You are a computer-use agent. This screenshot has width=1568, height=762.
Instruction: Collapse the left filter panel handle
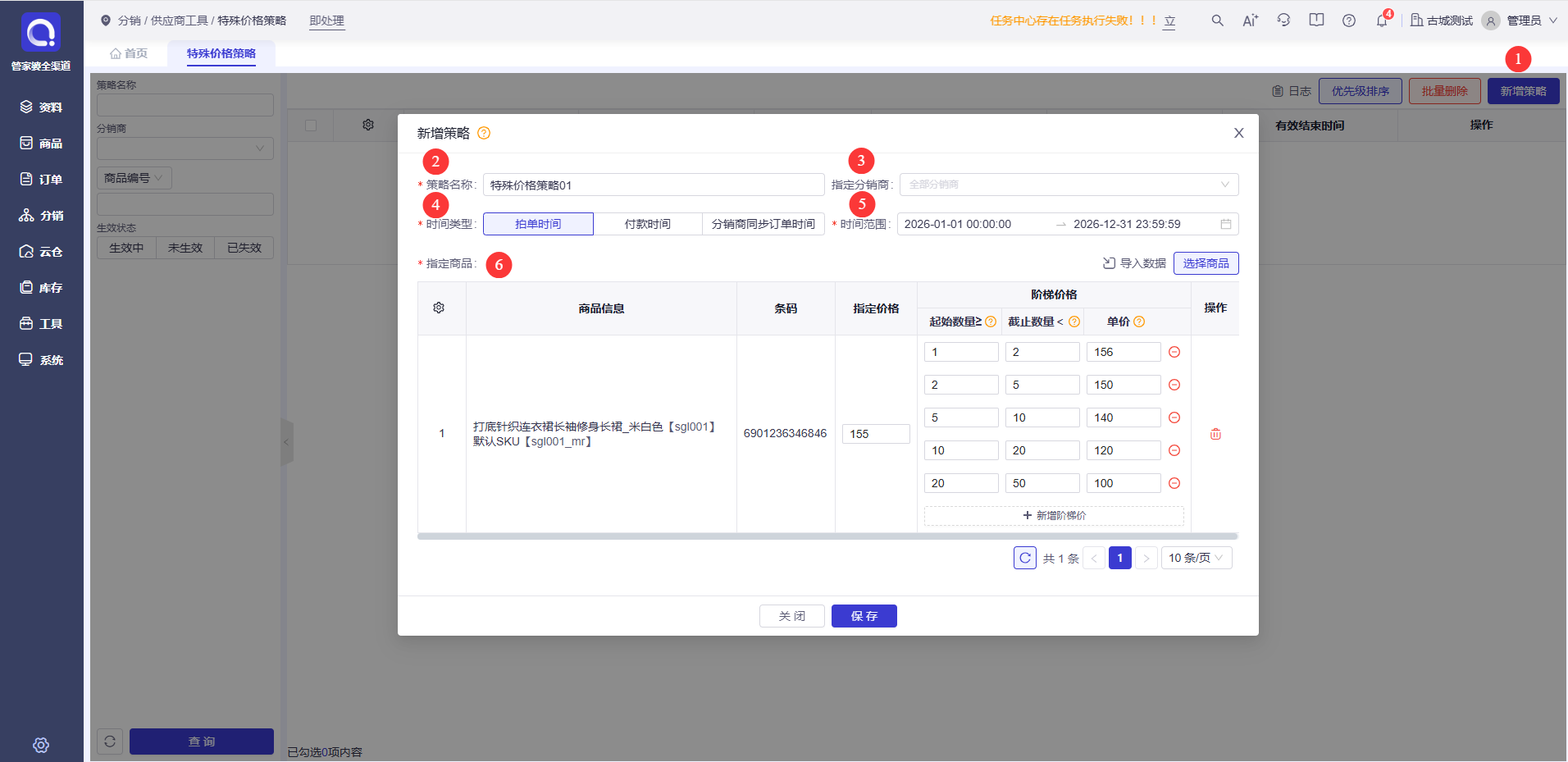tap(286, 442)
